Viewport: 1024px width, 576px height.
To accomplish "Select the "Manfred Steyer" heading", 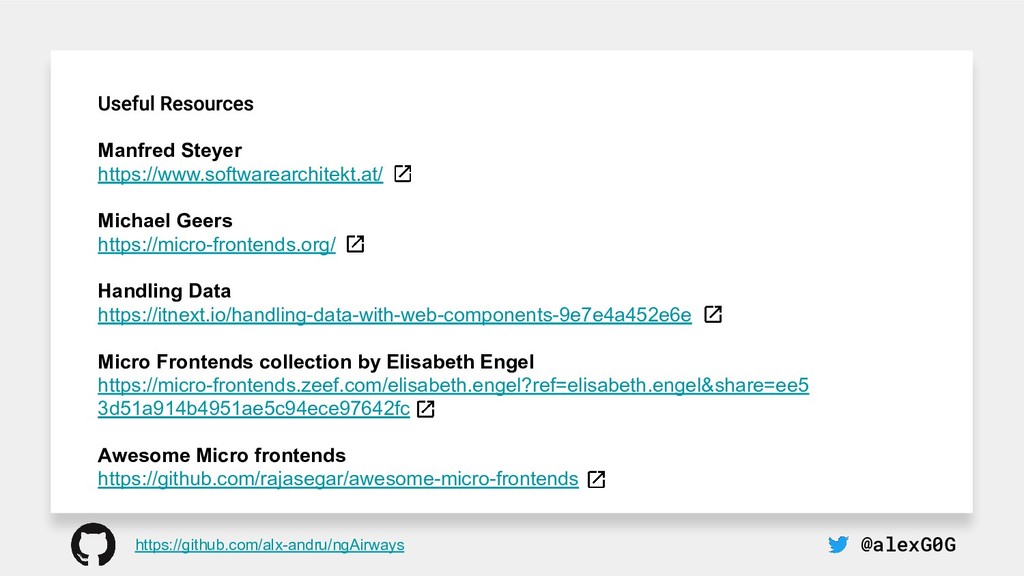I will click(x=170, y=151).
